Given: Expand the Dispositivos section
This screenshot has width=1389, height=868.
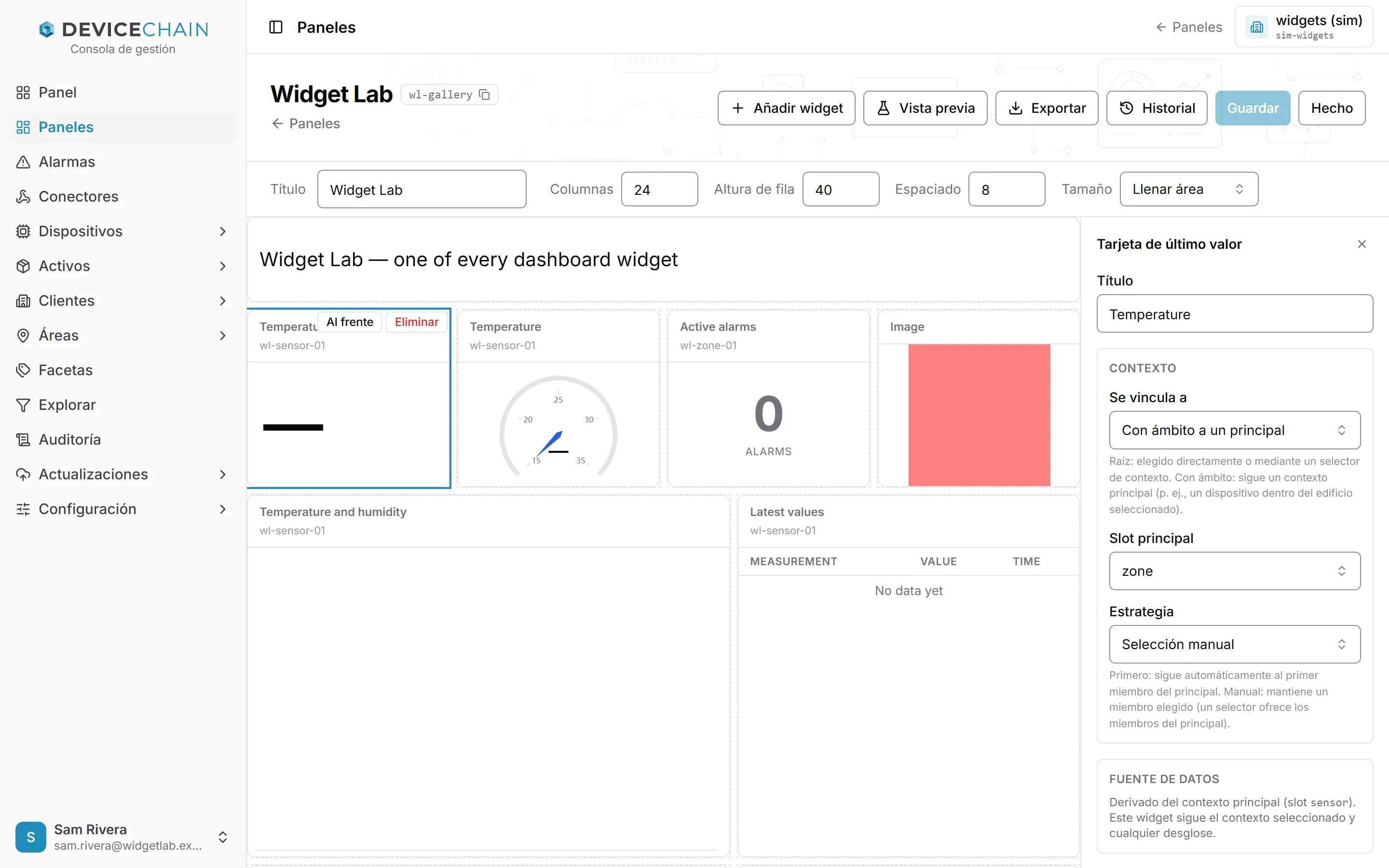Looking at the screenshot, I should tap(123, 231).
